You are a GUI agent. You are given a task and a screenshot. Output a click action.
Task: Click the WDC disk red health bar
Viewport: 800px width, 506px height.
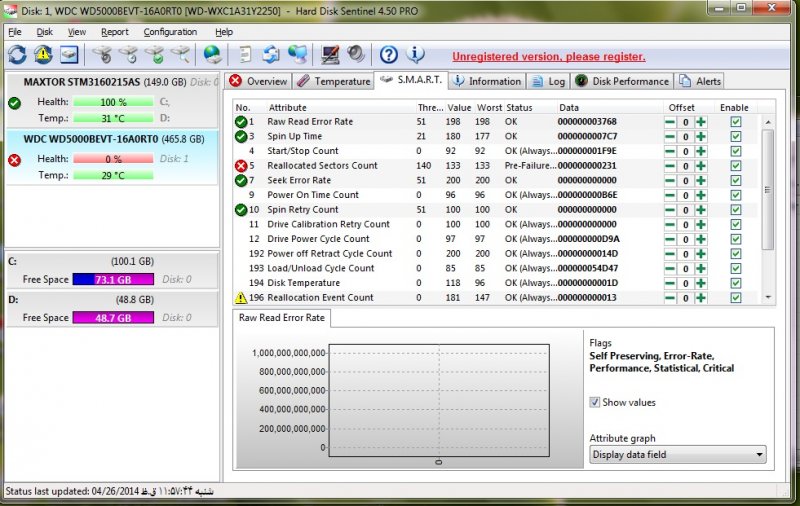113,159
